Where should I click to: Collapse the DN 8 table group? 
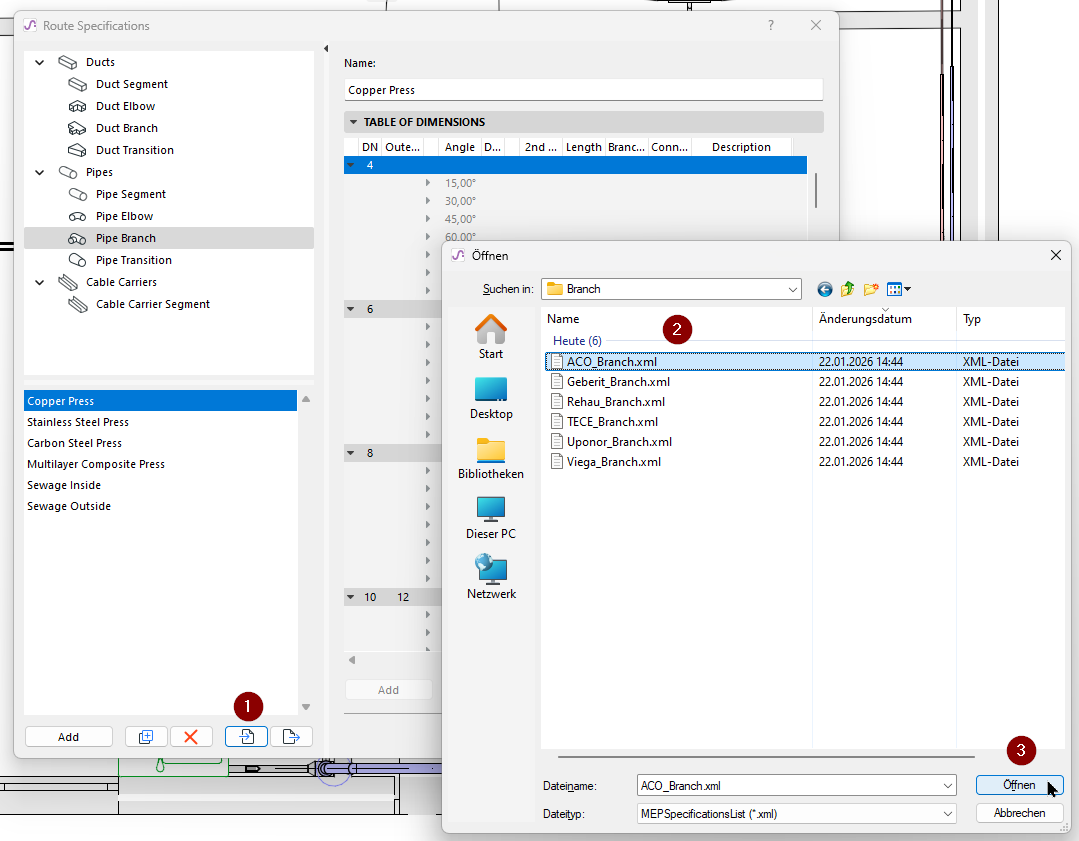click(x=351, y=453)
